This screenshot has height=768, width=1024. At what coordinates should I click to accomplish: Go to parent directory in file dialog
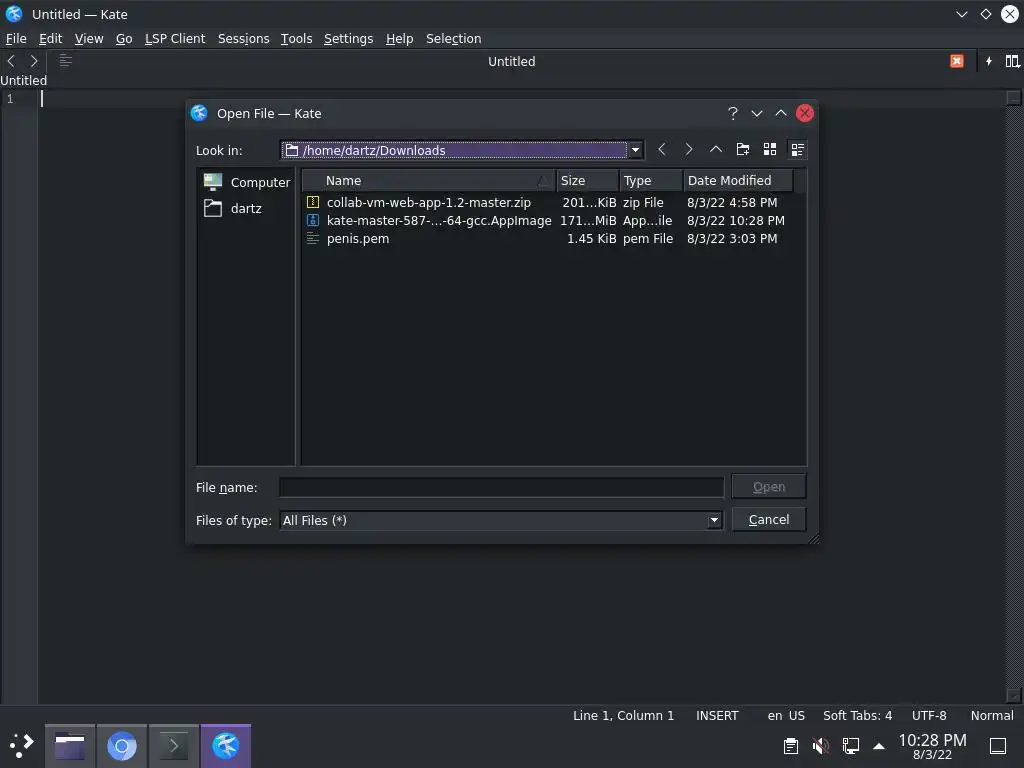716,150
